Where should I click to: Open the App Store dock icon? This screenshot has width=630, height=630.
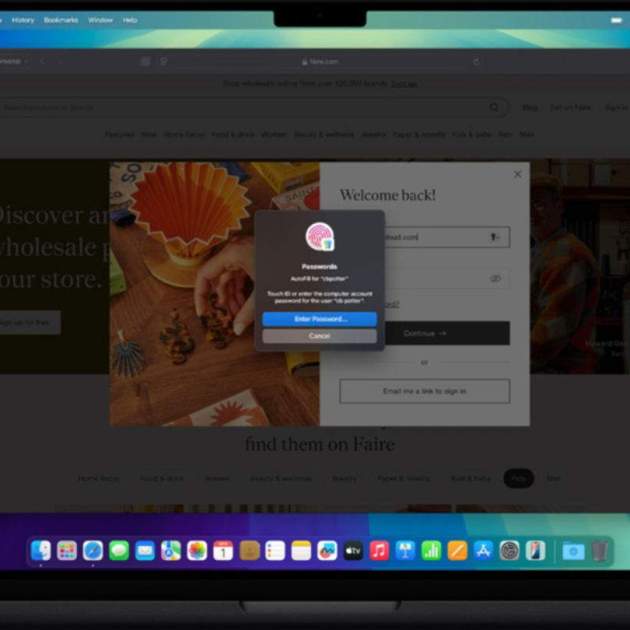coord(483,550)
